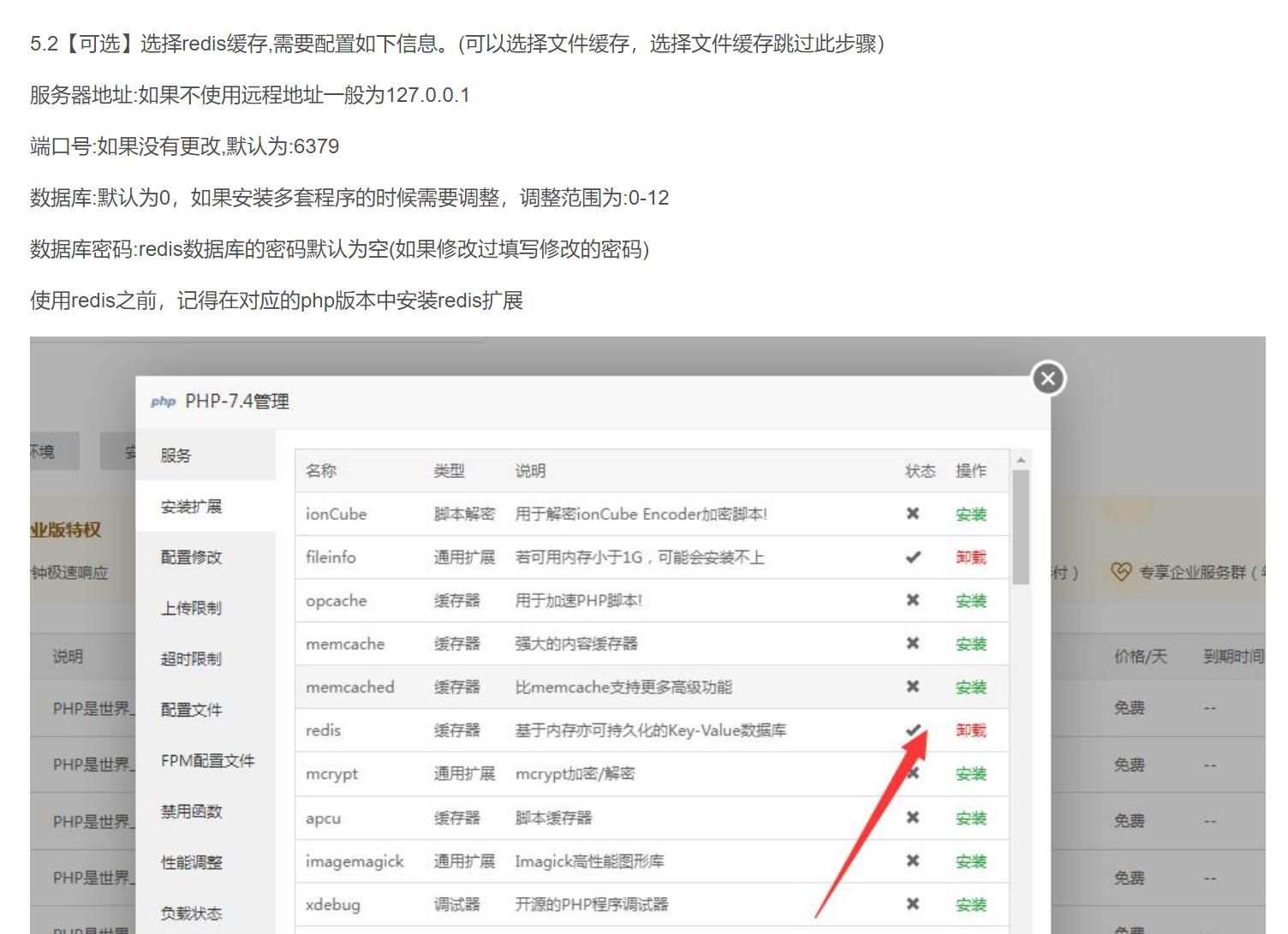Click the imagemagick status X icon
1288x934 pixels.
[913, 860]
